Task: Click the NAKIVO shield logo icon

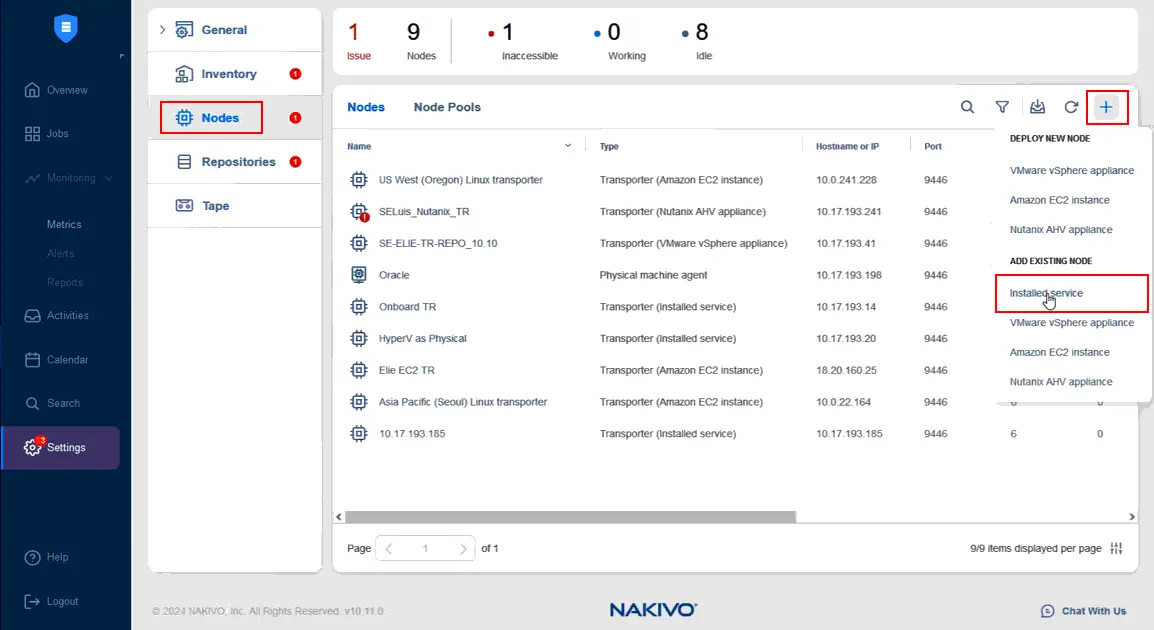Action: tap(66, 28)
